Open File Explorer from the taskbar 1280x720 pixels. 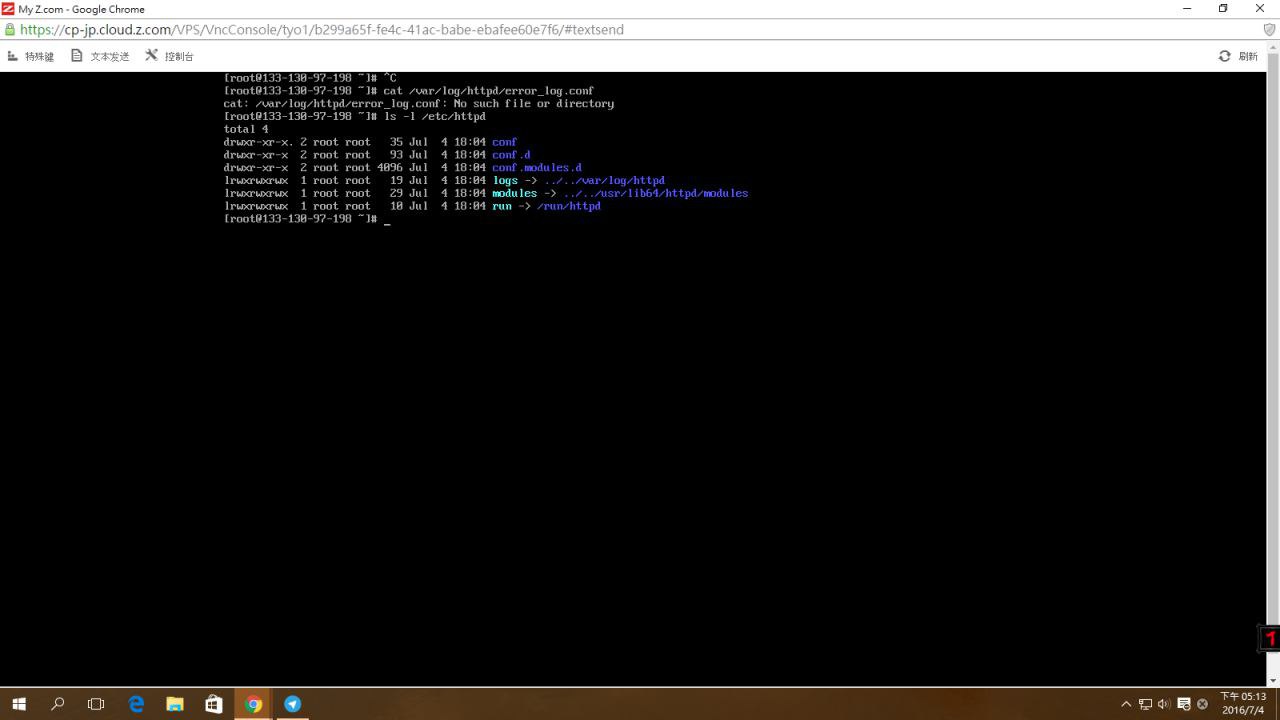[175, 704]
